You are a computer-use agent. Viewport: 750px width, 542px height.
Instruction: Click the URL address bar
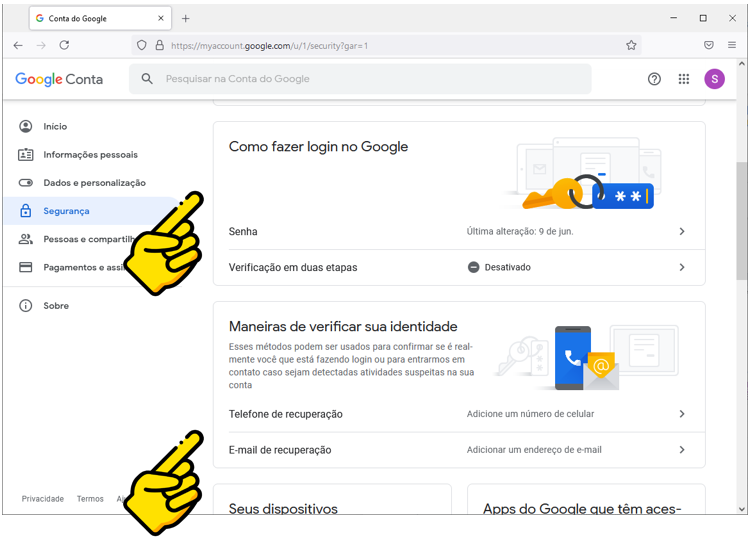386,45
